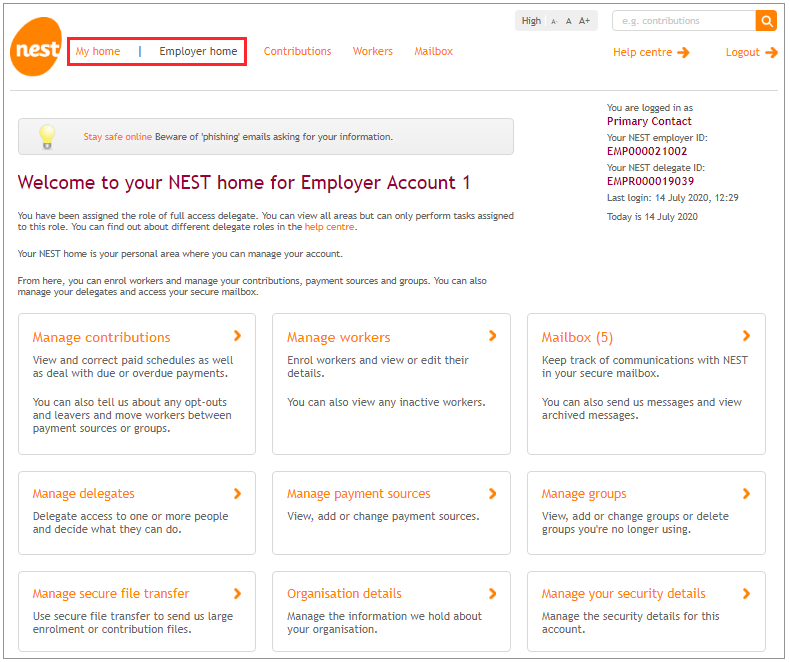Click the chevron on Manage payment sources card
This screenshot has width=790, height=662.
click(493, 494)
